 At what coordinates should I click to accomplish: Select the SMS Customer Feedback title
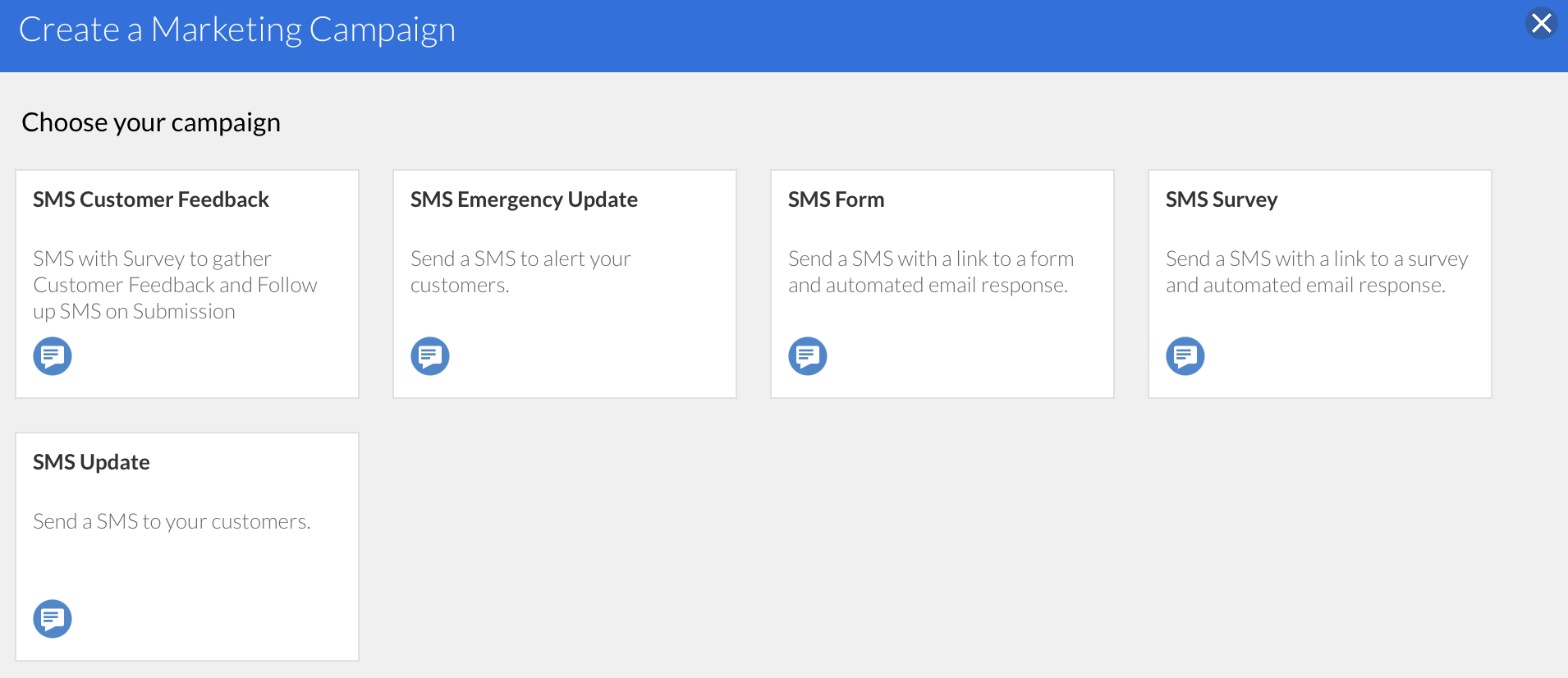[151, 199]
